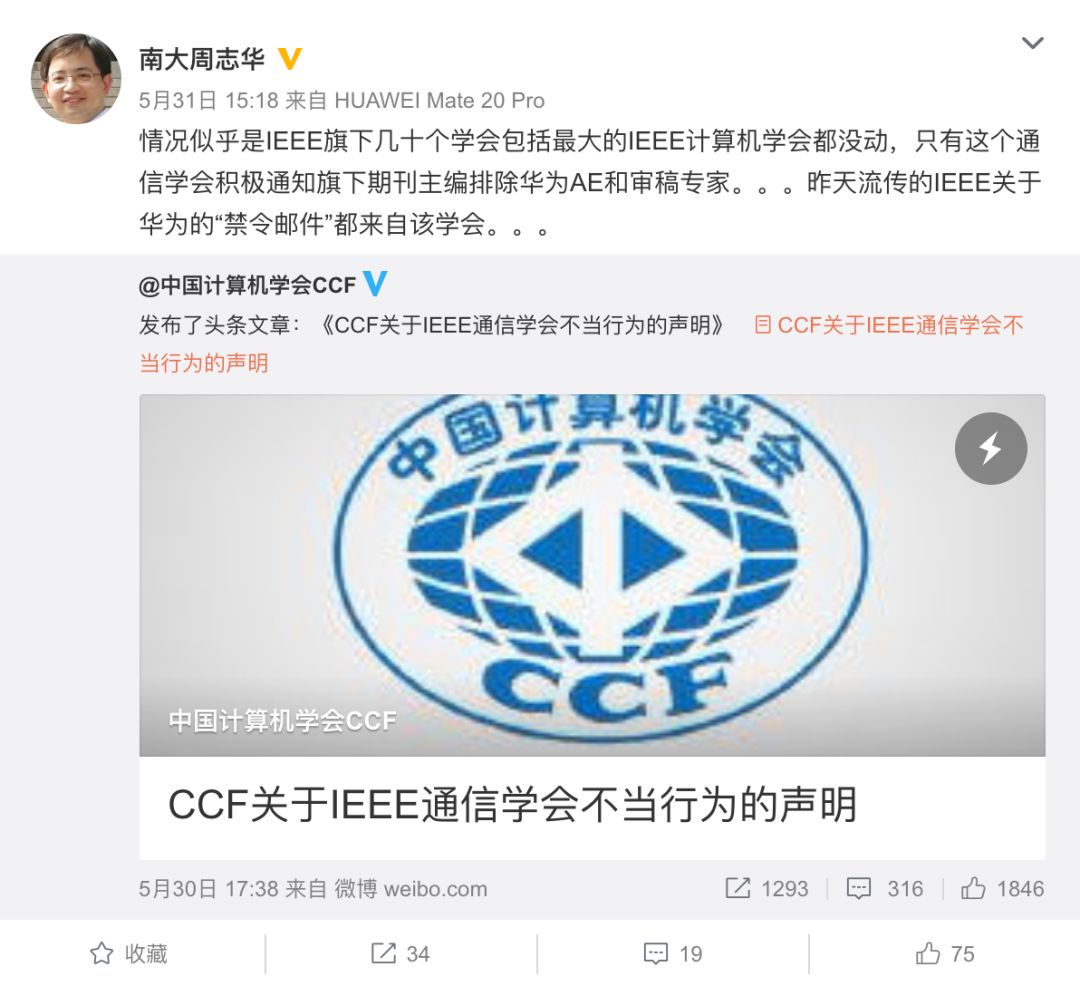
Task: Click the original post comment icon 316
Action: 885,888
